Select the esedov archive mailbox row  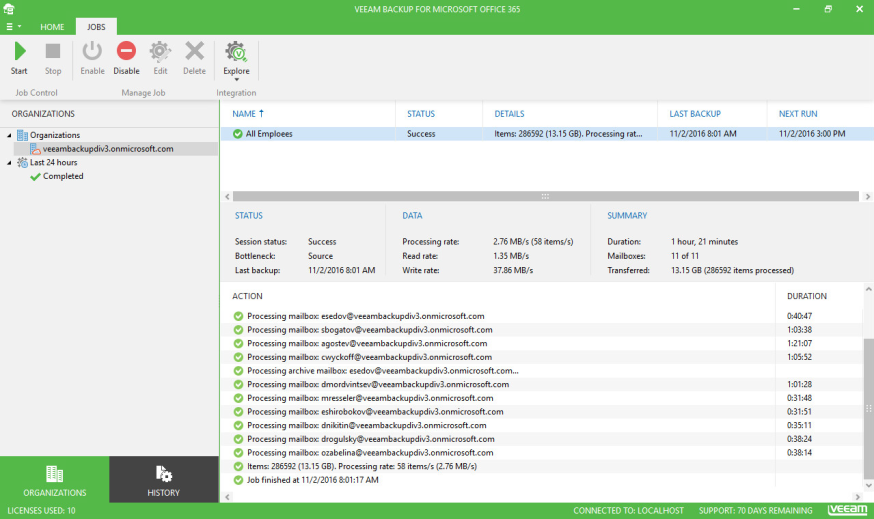tap(541, 371)
